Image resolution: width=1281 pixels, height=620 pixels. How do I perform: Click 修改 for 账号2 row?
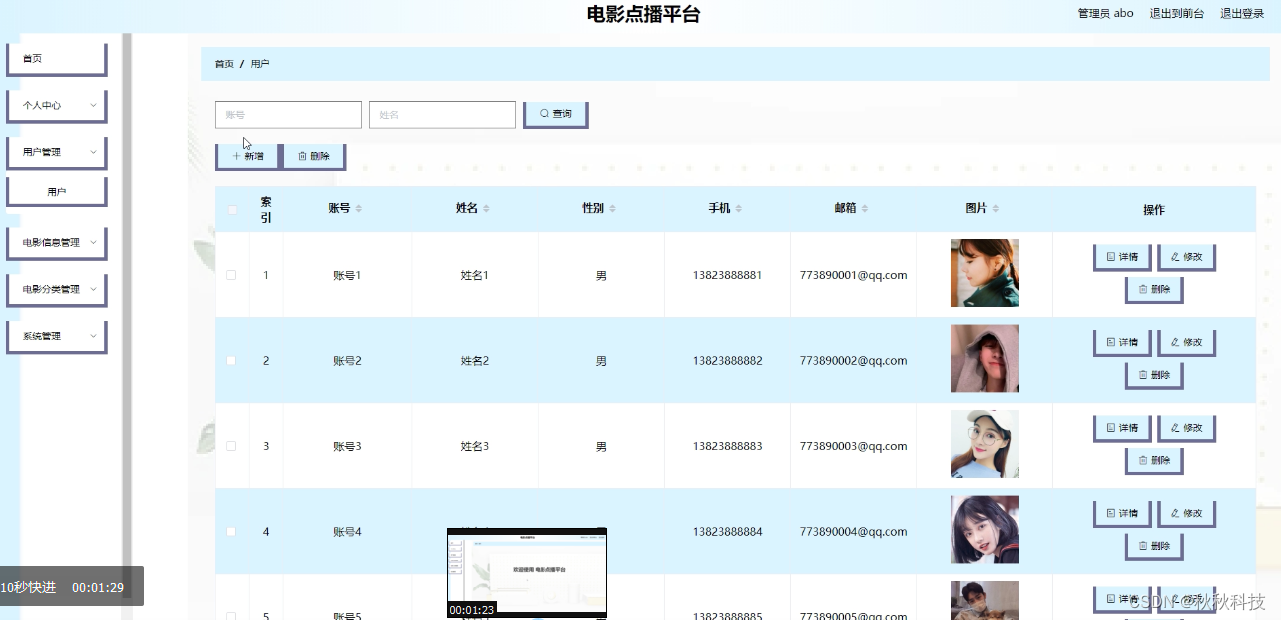click(x=1186, y=343)
